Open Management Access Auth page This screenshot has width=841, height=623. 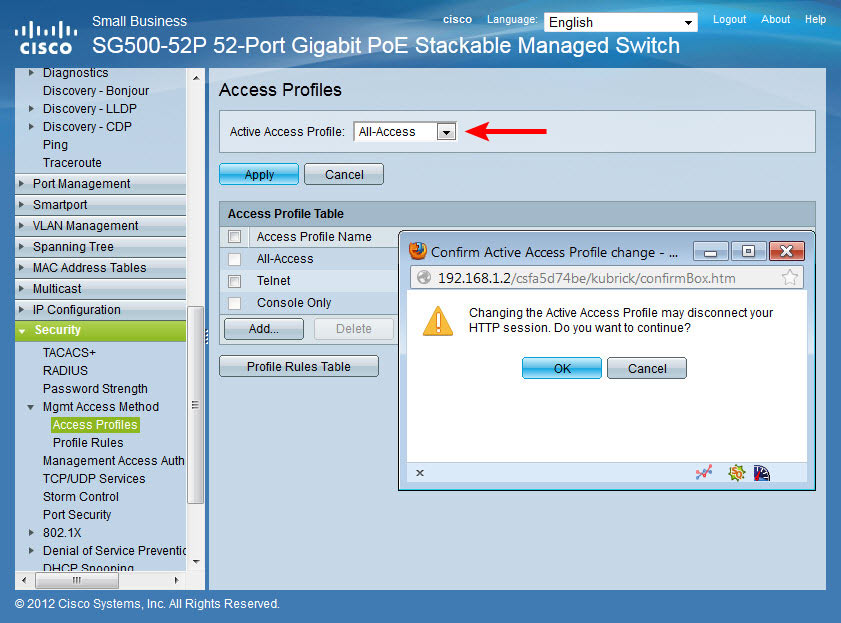click(114, 461)
